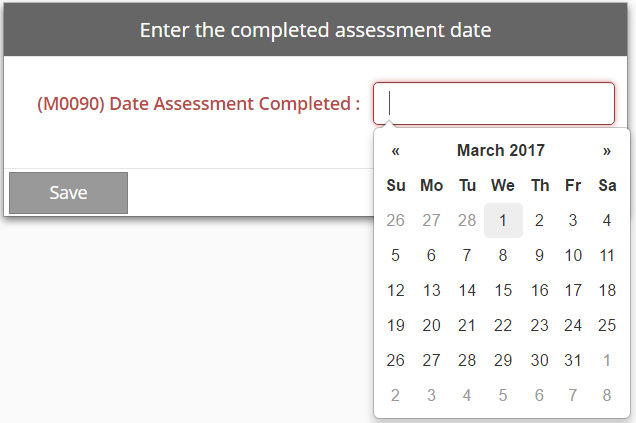Select Saturday March 4
Image resolution: width=636 pixels, height=423 pixels.
click(x=607, y=220)
